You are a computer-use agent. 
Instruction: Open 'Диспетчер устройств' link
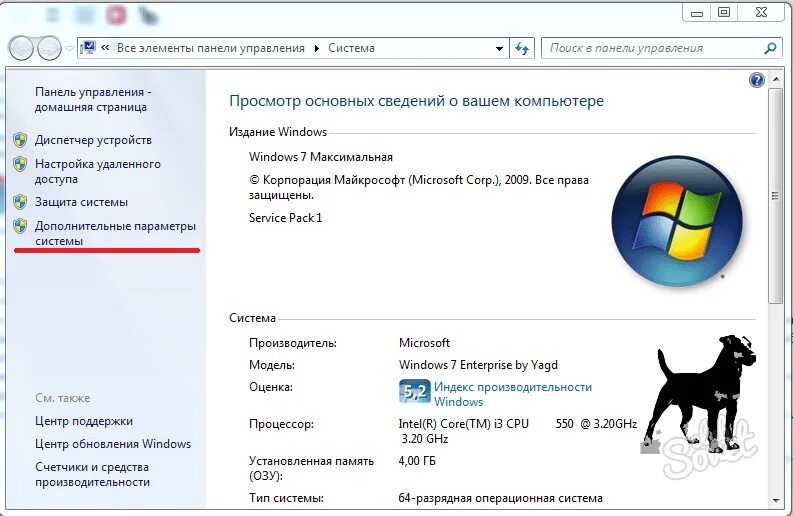[93, 140]
